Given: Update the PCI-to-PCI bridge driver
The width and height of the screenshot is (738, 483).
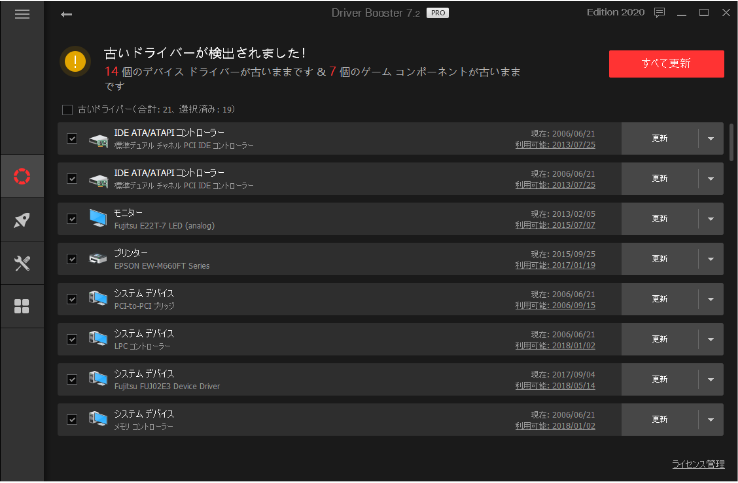Looking at the screenshot, I should 659,299.
